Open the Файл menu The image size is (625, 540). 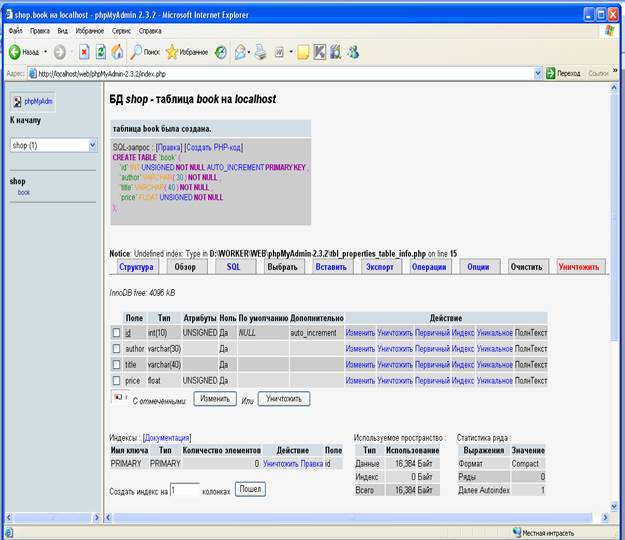click(x=16, y=31)
